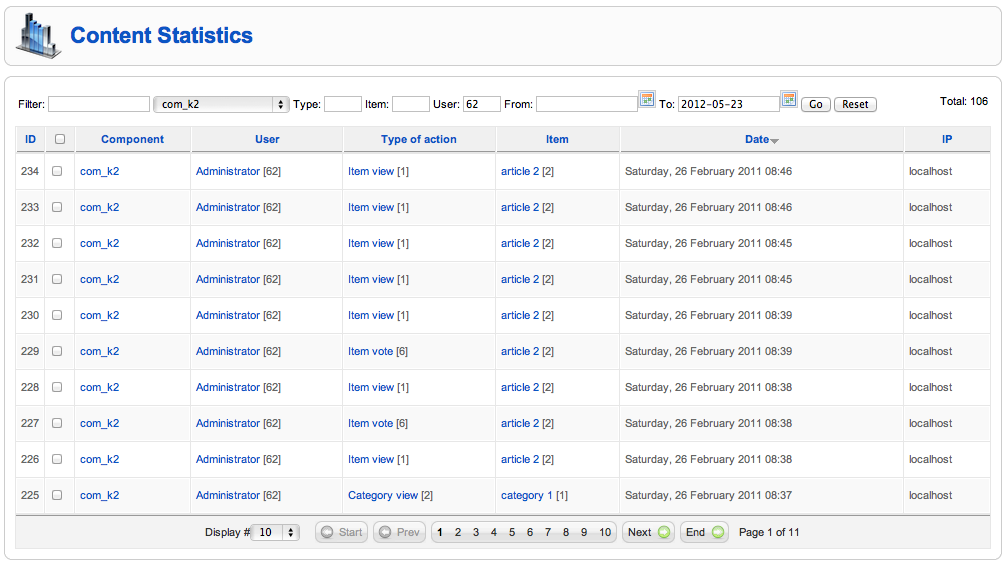The width and height of the screenshot is (1008, 564).
Task: Change the Display # per-page dropdown
Action: 275,532
